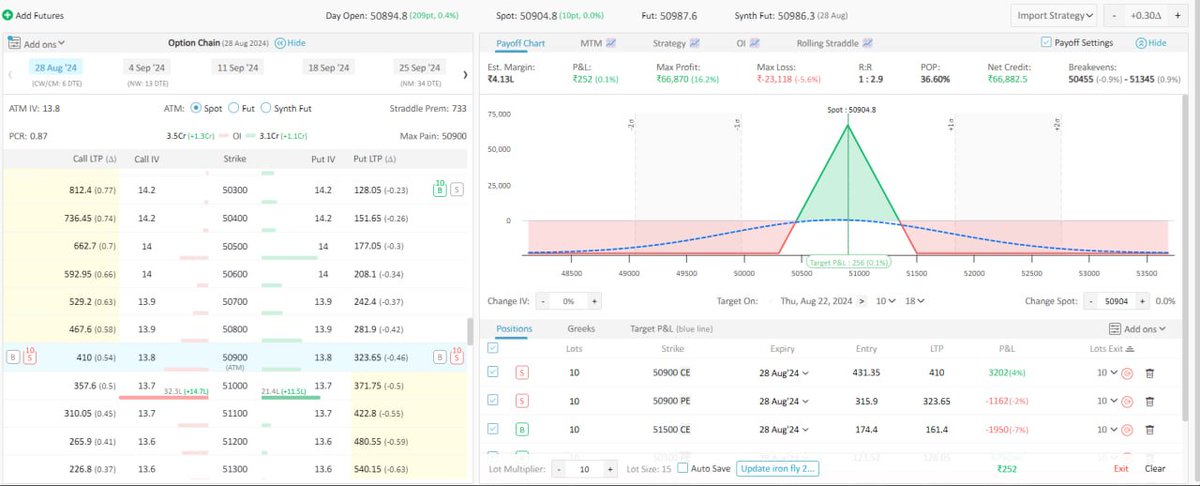Toggle select-all positions checkbox
The image size is (1200, 486).
(x=491, y=348)
